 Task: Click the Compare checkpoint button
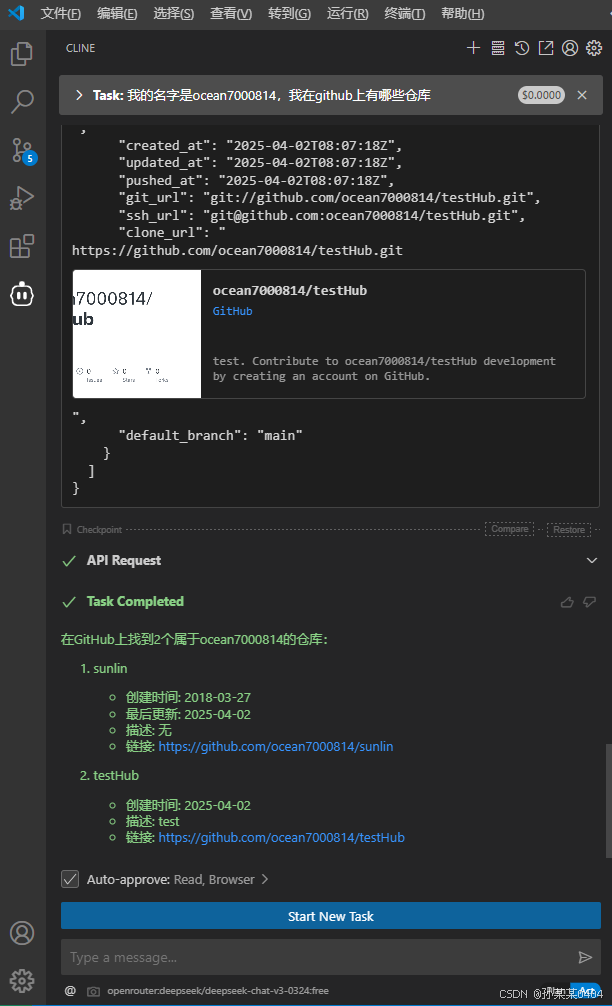pyautogui.click(x=509, y=529)
